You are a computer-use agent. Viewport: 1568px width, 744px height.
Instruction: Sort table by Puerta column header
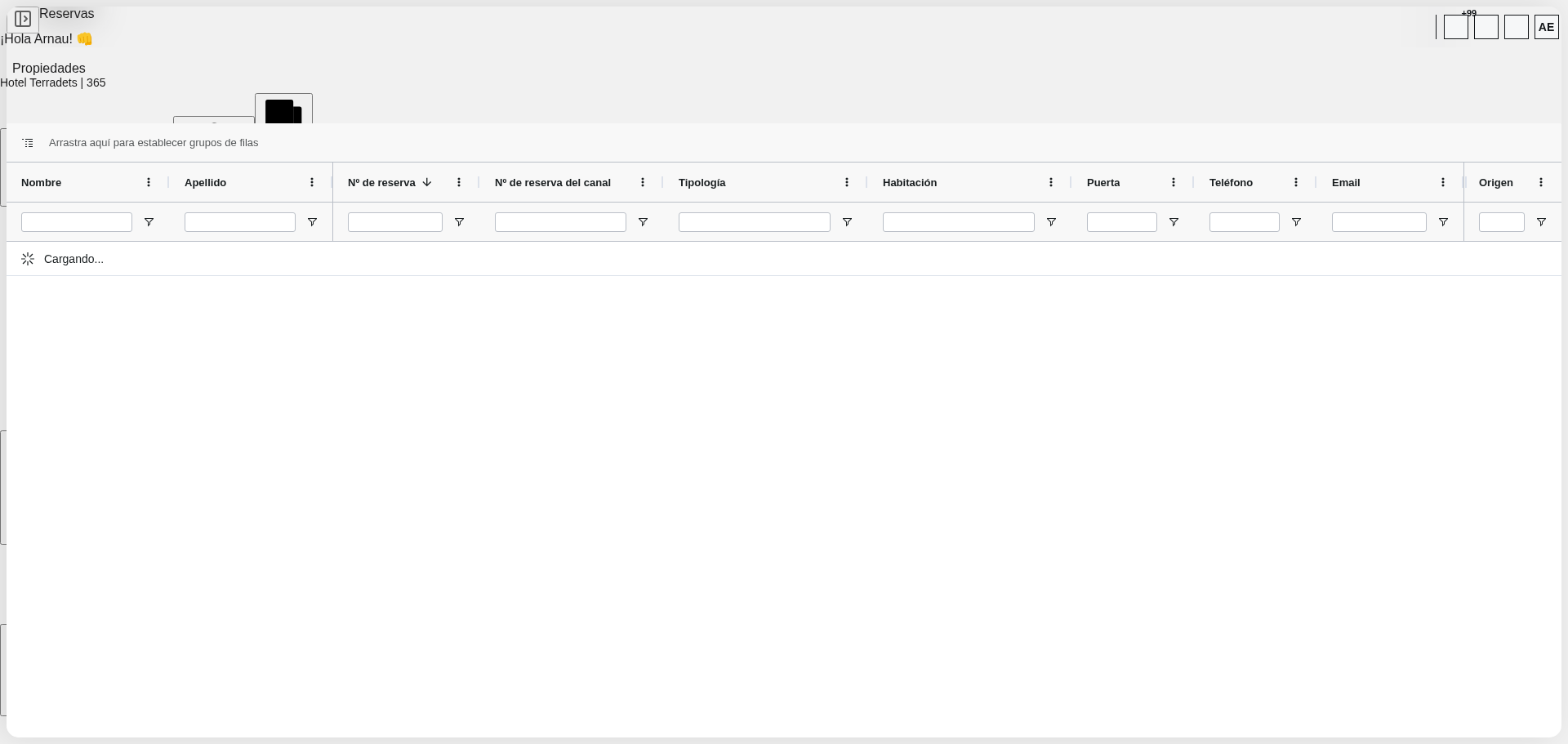pyautogui.click(x=1103, y=182)
